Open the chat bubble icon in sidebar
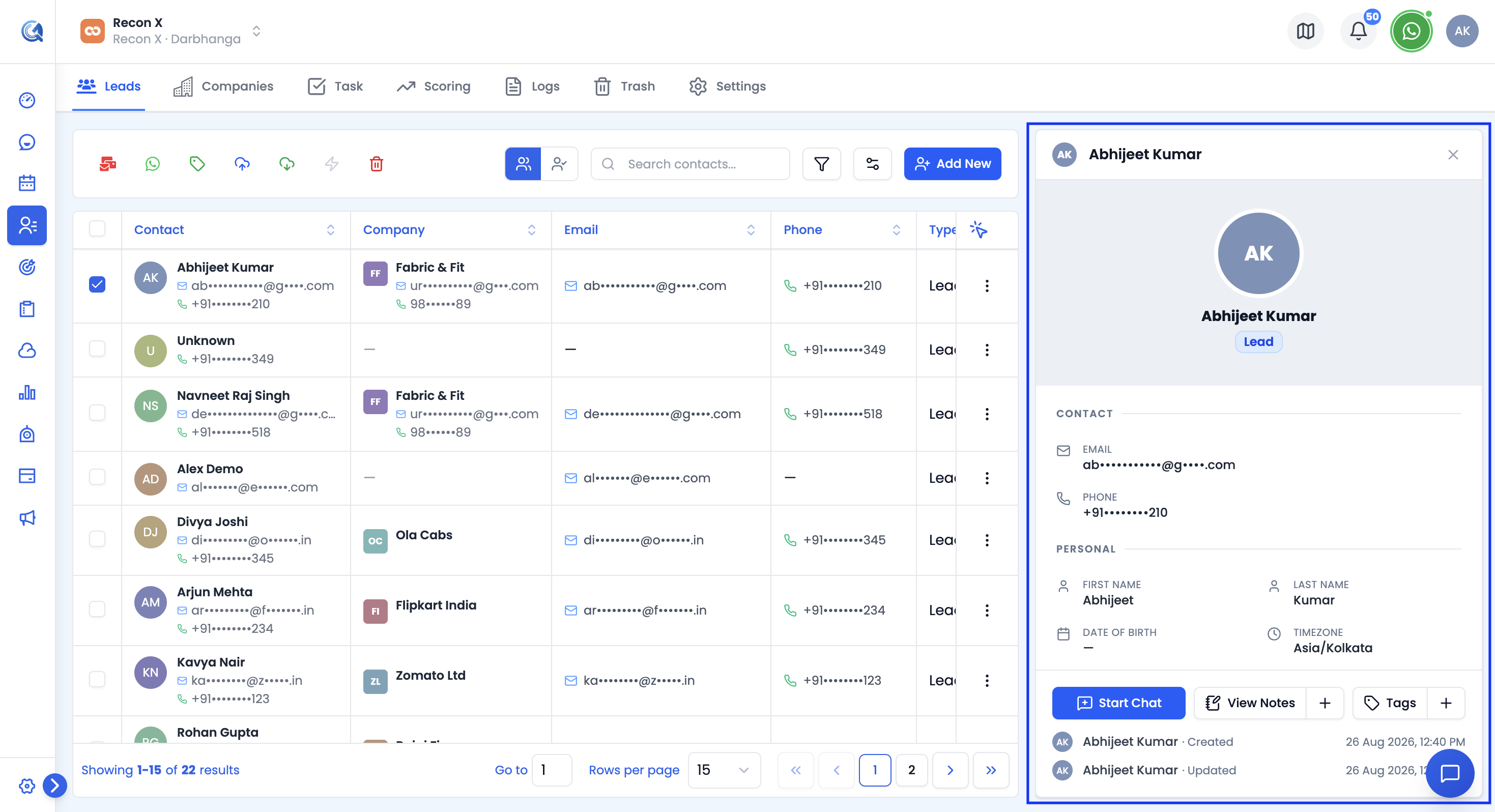Screen dimensions: 1495x812 point(26,142)
